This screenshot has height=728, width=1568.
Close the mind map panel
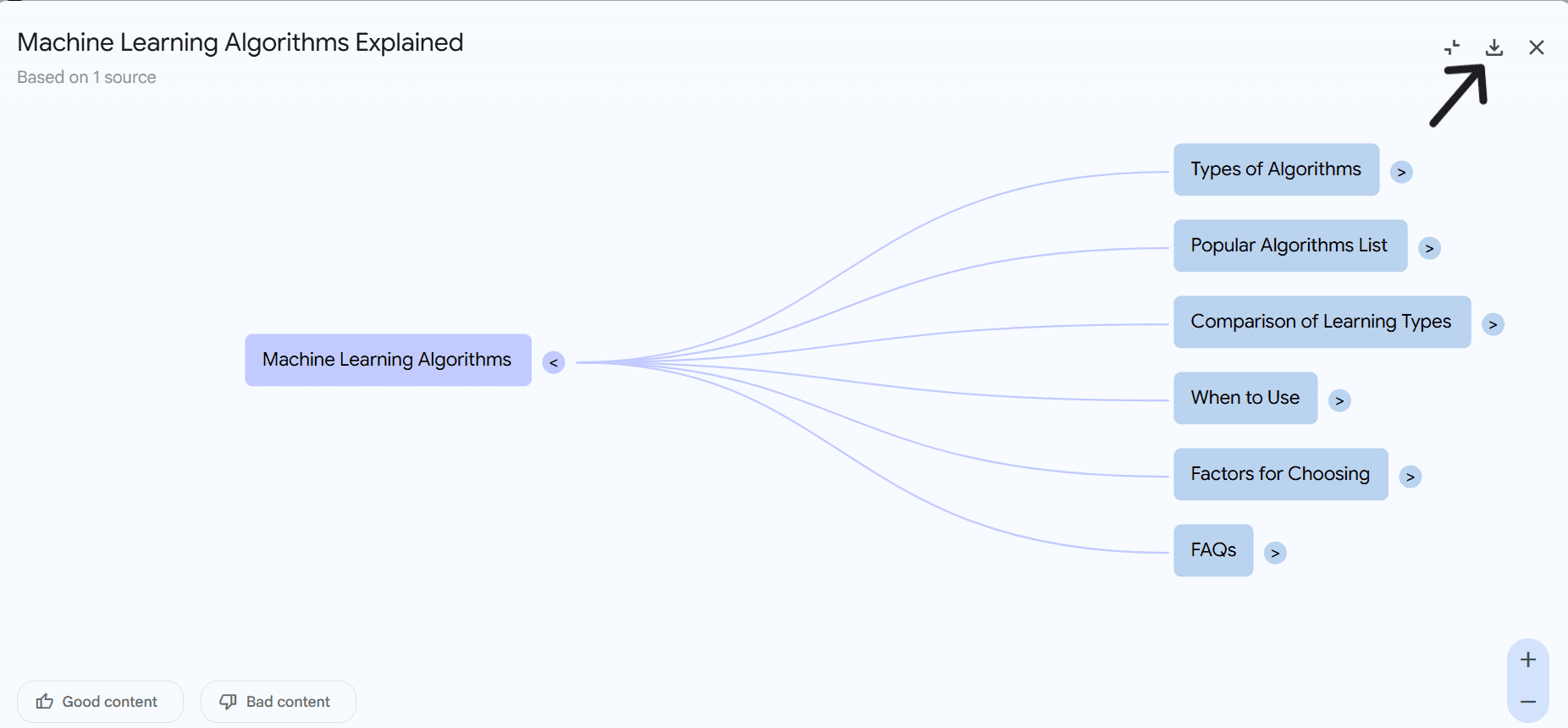(1537, 47)
